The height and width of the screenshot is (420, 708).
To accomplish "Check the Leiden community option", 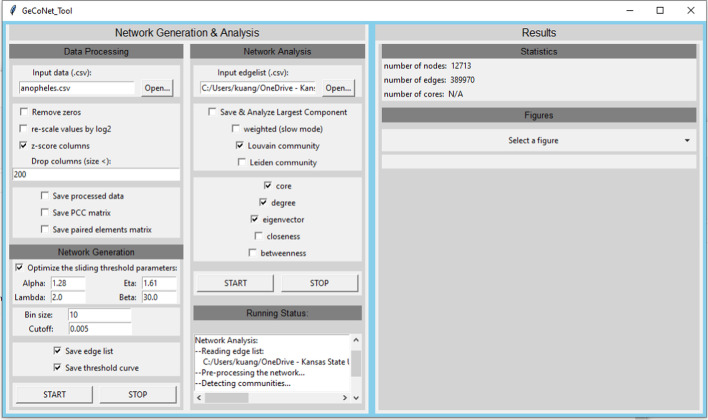I will (241, 161).
